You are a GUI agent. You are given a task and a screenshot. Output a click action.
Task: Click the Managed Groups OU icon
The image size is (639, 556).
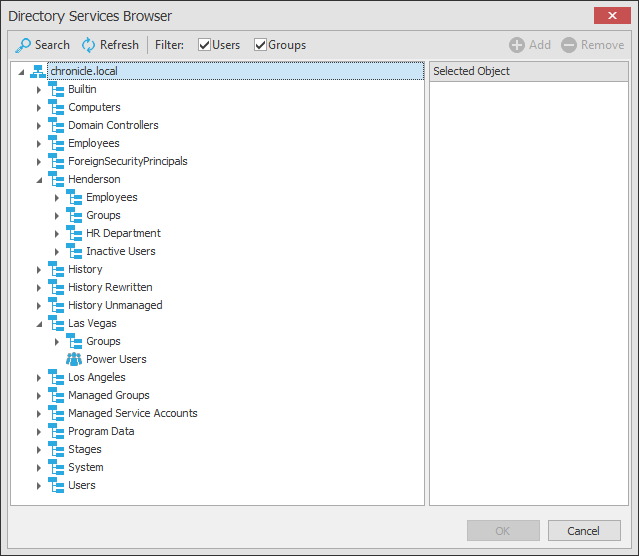pos(56,395)
